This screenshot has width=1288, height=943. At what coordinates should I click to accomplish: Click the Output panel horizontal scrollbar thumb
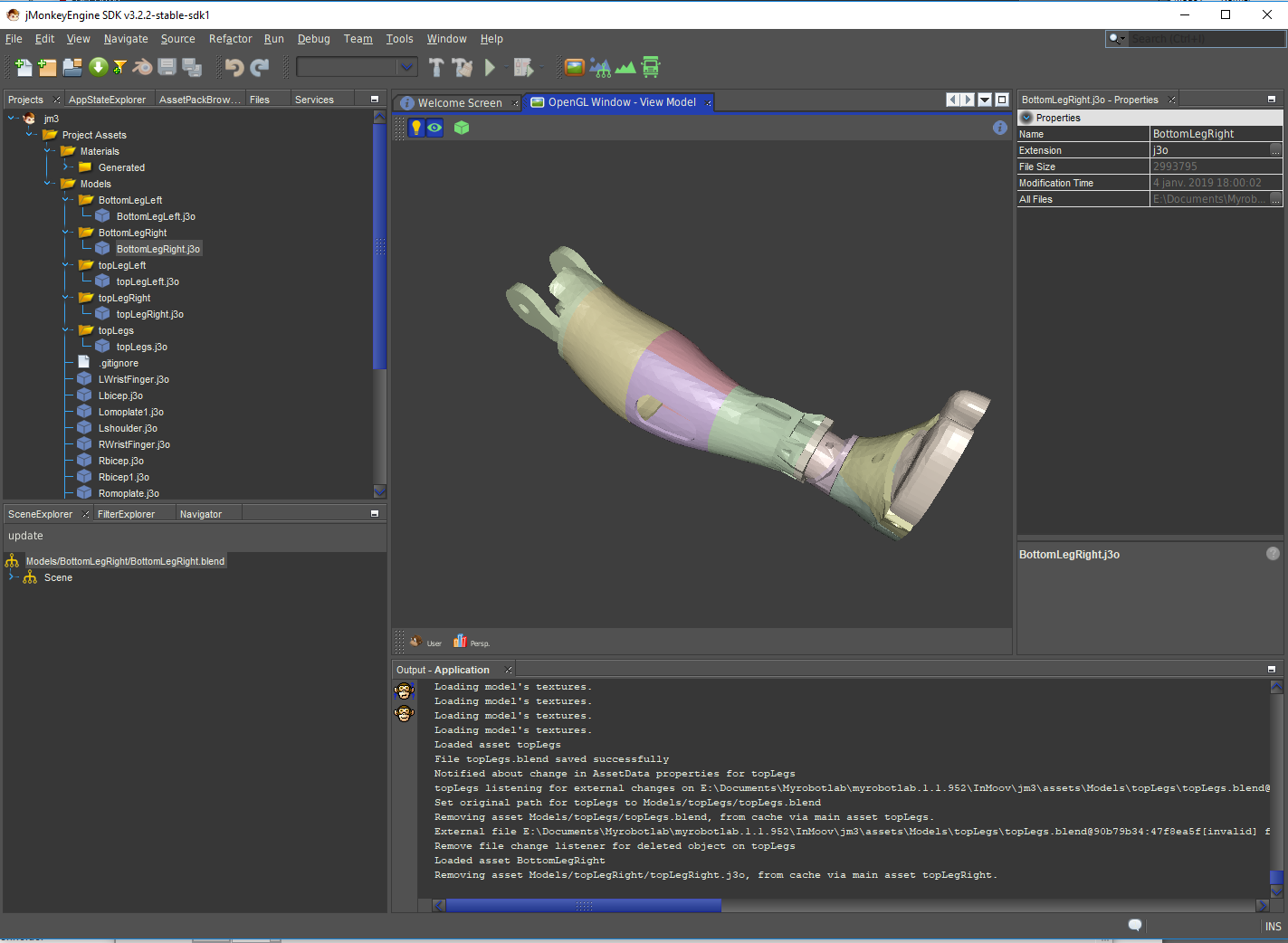[584, 905]
